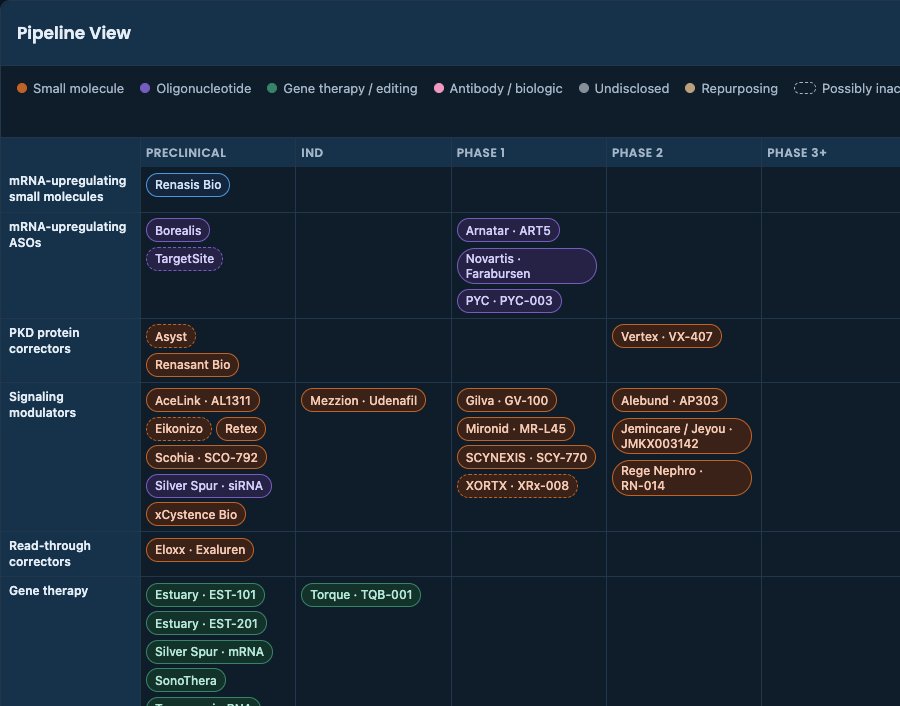This screenshot has width=900, height=706.
Task: Select Estuary · EST-101 entry
Action: pos(205,595)
